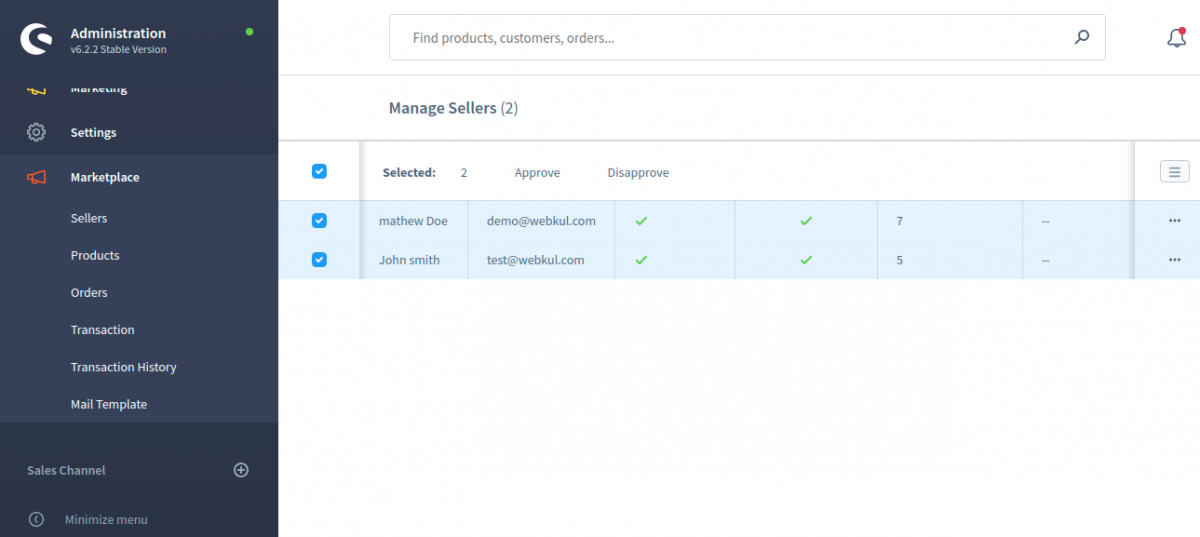Click the search magnifier icon
This screenshot has width=1200, height=537.
[1082, 38]
